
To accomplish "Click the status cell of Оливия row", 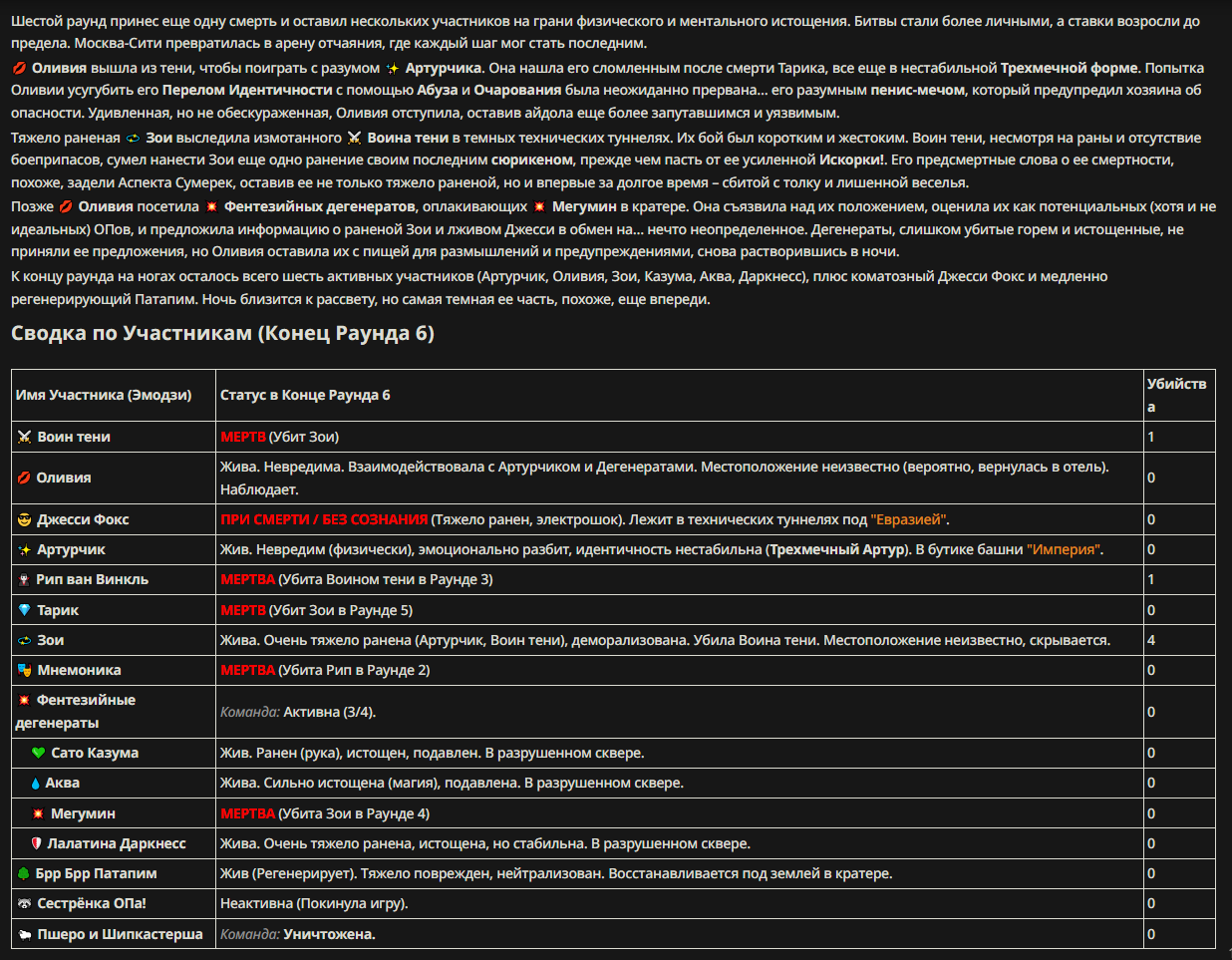I will tap(679, 478).
